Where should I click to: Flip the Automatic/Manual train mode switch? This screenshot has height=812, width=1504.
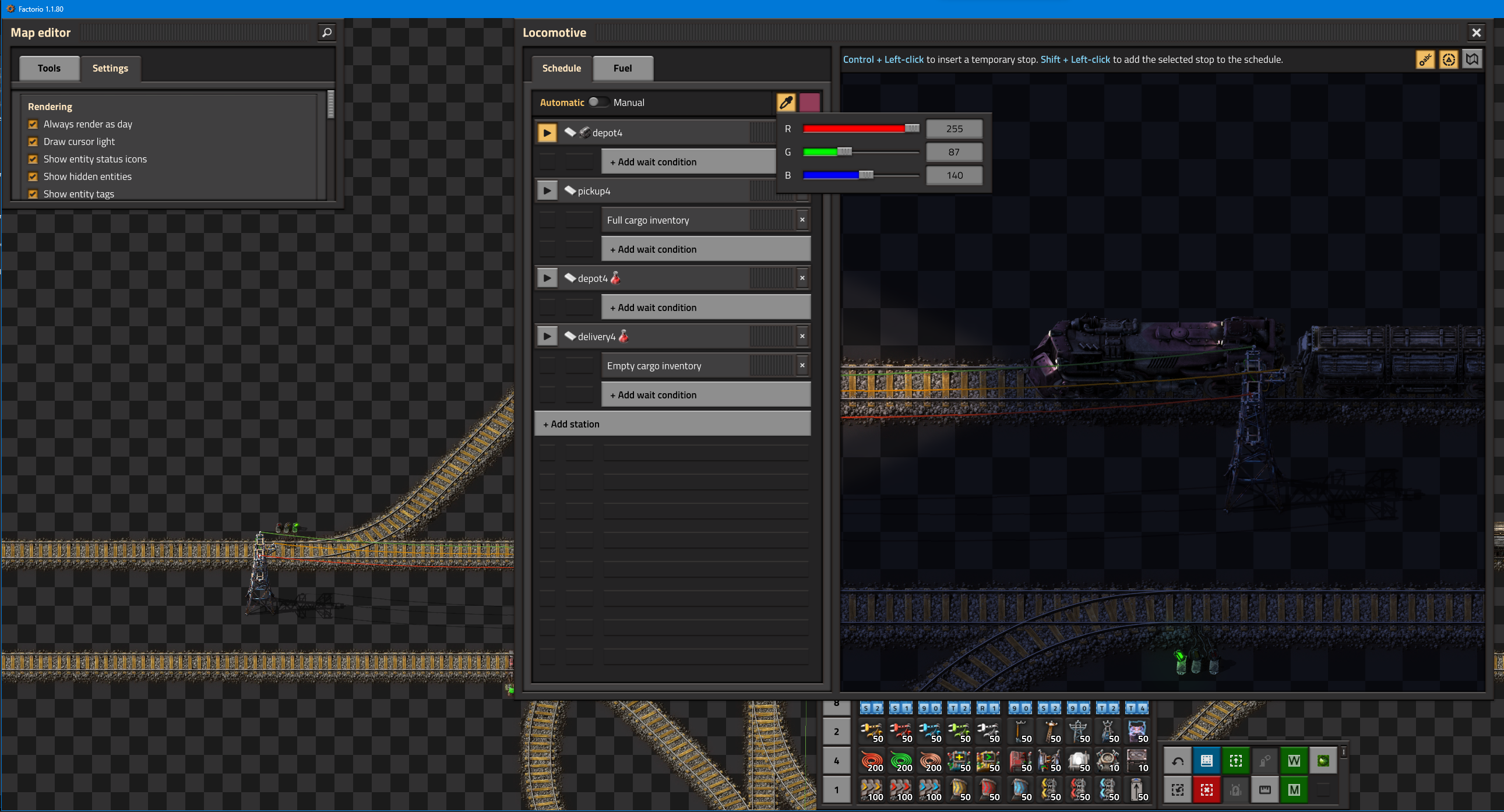598,102
